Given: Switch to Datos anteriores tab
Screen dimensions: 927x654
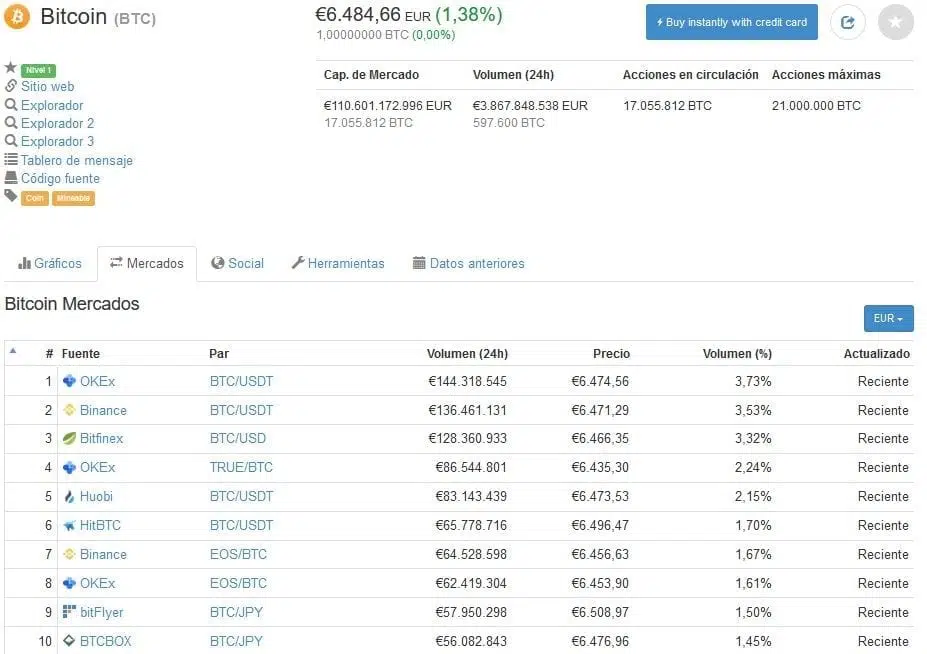Looking at the screenshot, I should [468, 263].
